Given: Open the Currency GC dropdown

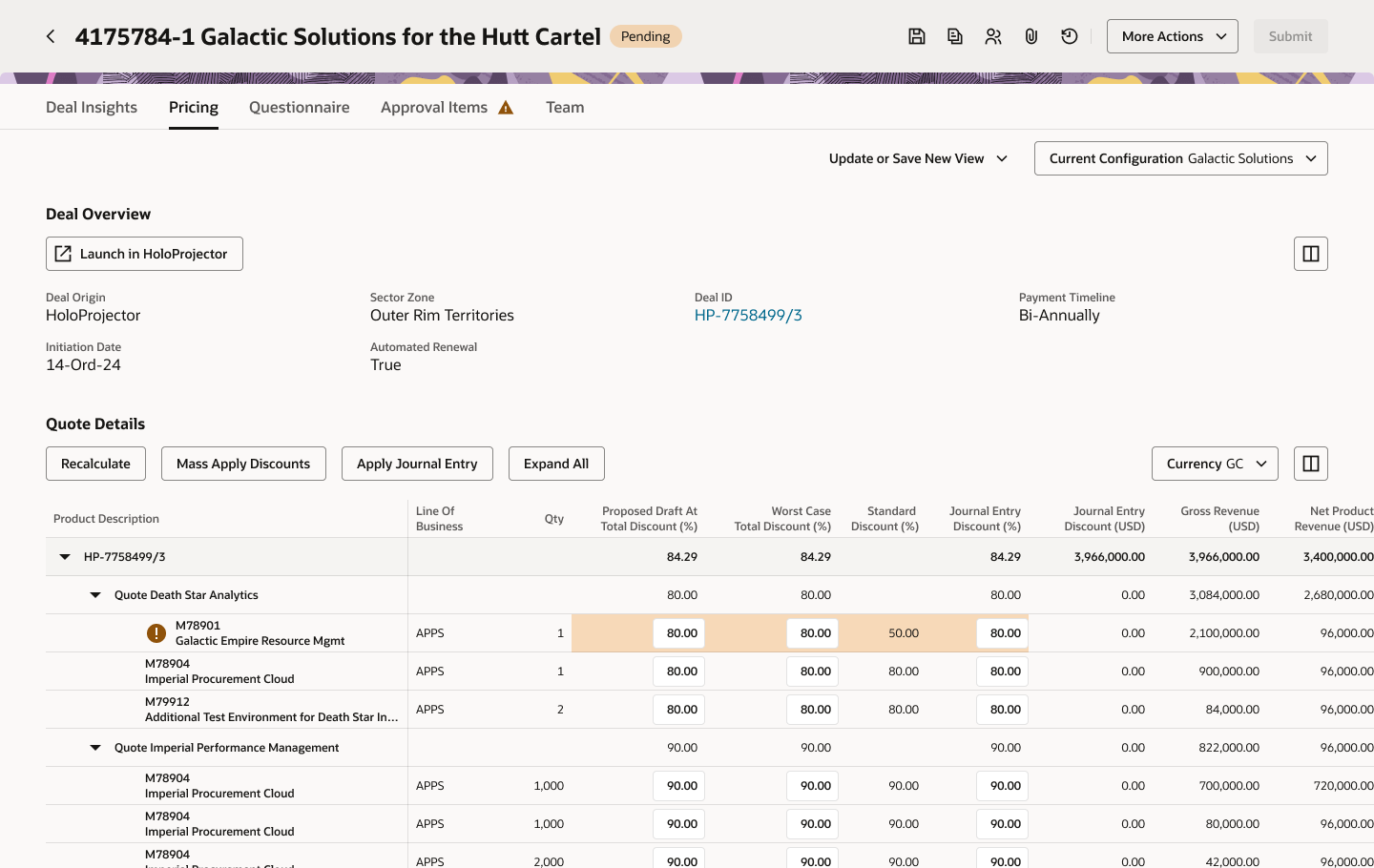Looking at the screenshot, I should [x=1215, y=464].
